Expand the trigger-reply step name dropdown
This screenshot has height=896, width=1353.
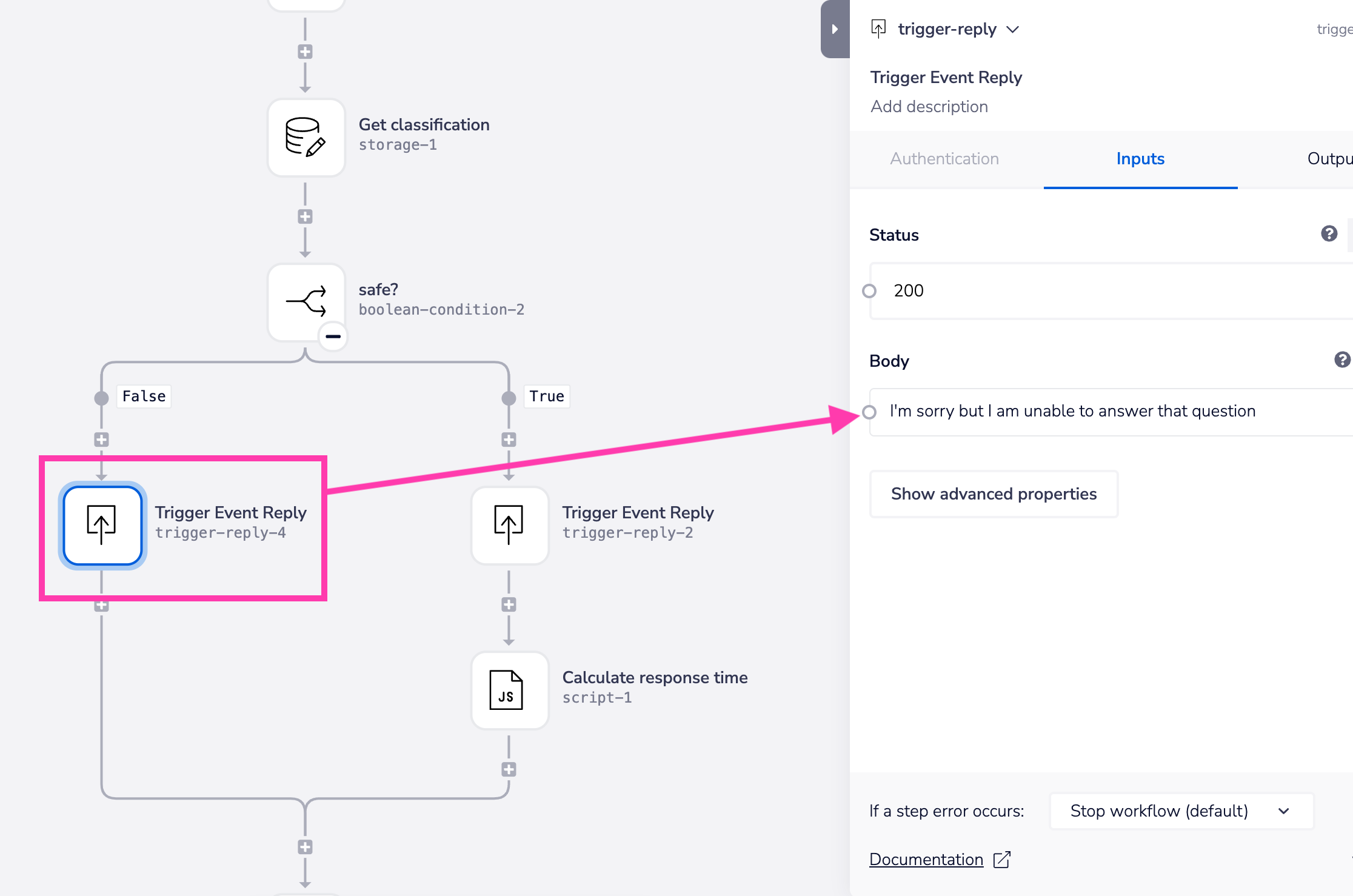[x=1012, y=29]
